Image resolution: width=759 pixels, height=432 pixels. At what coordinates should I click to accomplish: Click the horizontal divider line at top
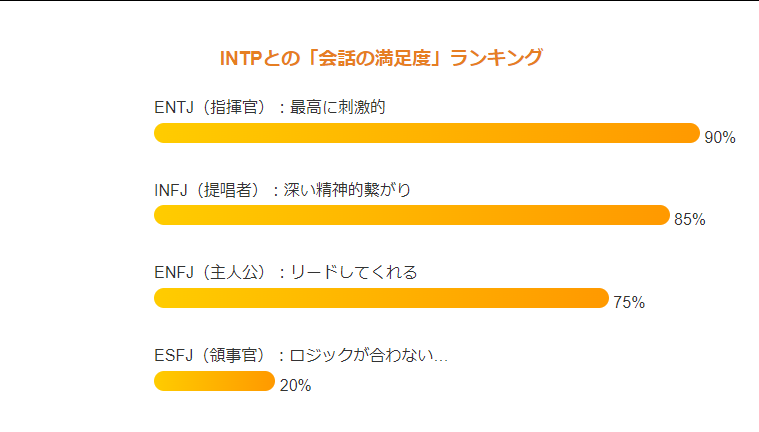[x=379, y=1]
